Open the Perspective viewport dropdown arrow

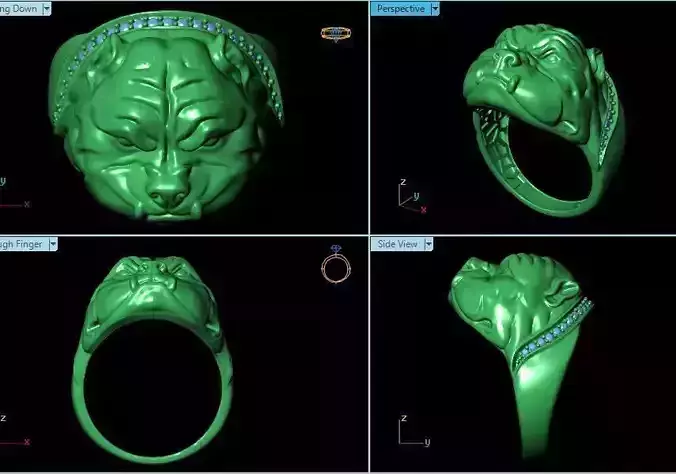(435, 9)
